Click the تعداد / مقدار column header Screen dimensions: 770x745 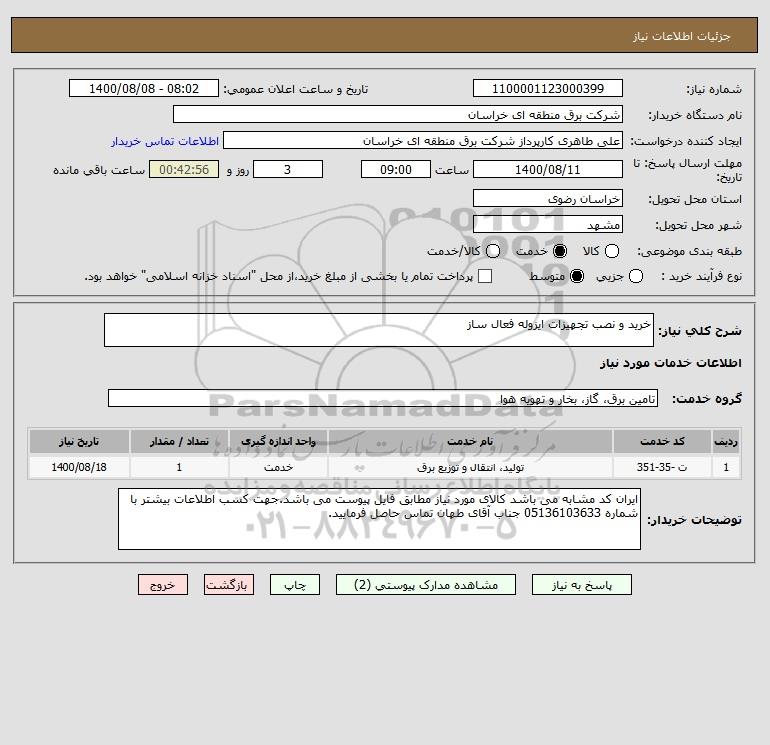[179, 441]
